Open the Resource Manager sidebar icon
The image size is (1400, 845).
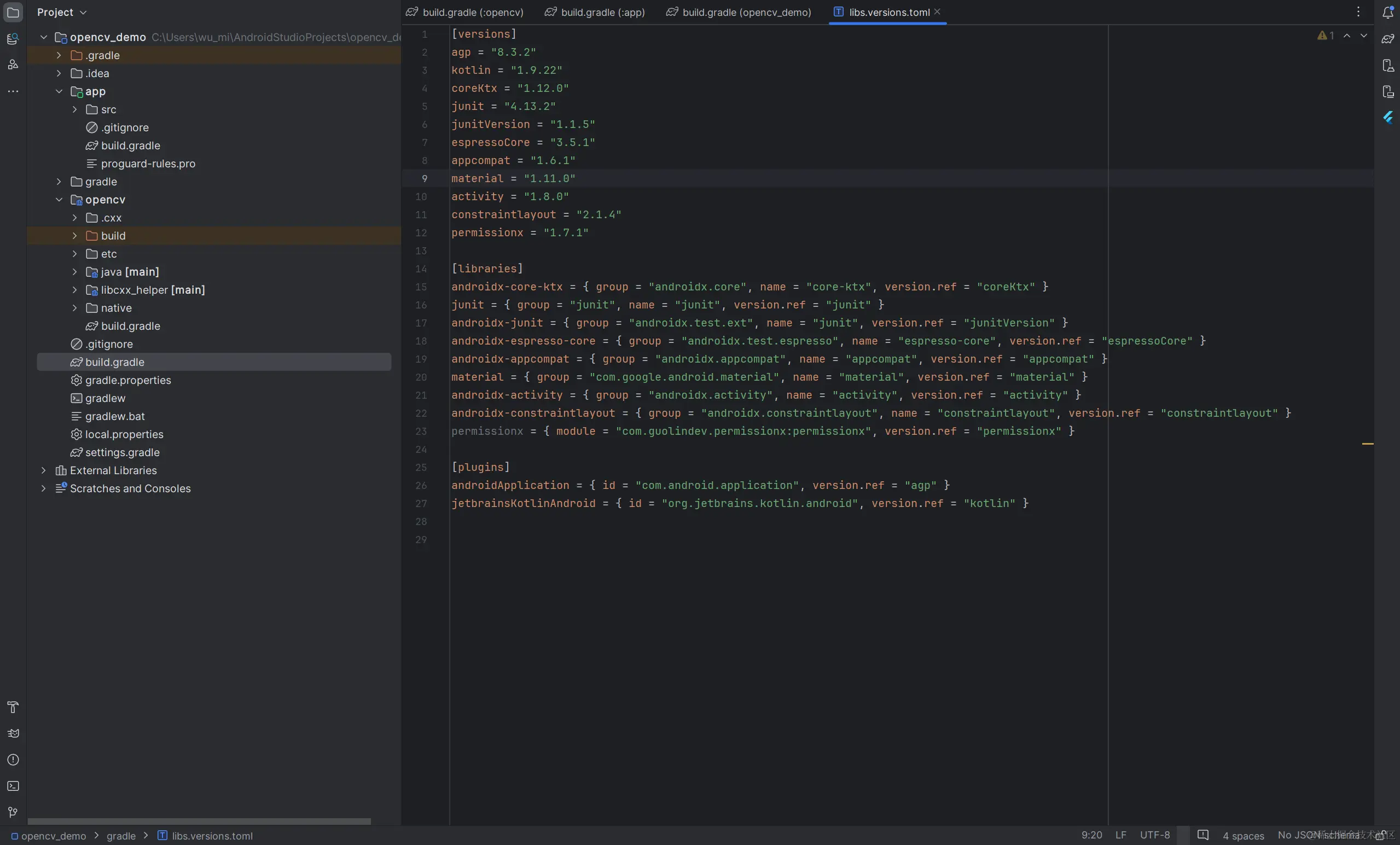13,39
